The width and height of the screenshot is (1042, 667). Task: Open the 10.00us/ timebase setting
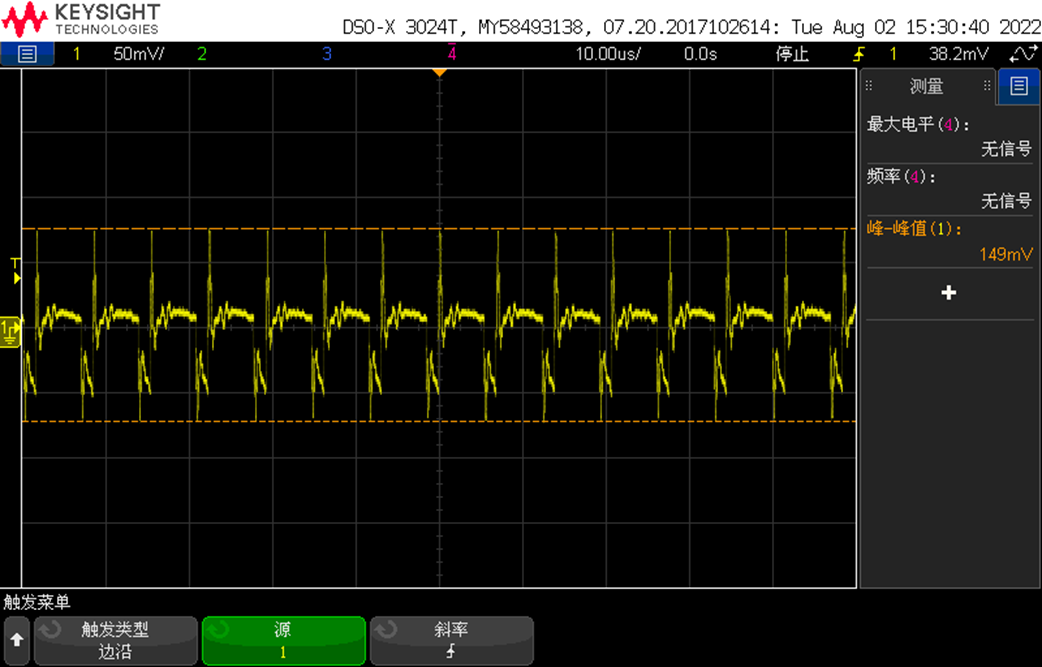coord(608,54)
